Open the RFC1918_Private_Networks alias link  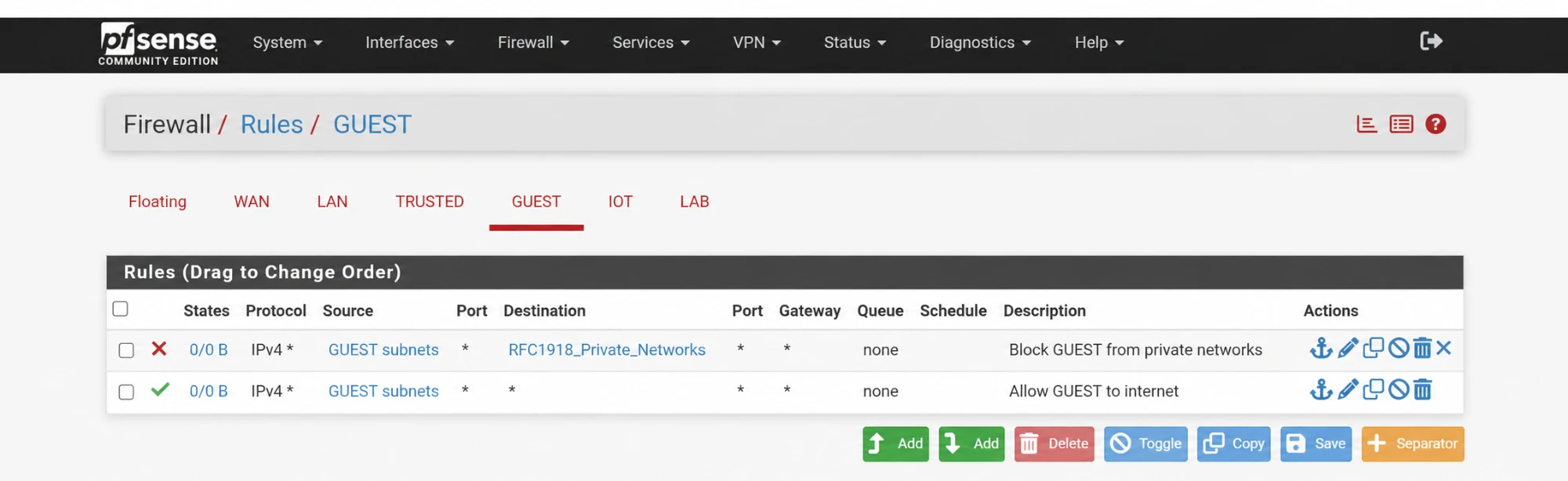607,349
